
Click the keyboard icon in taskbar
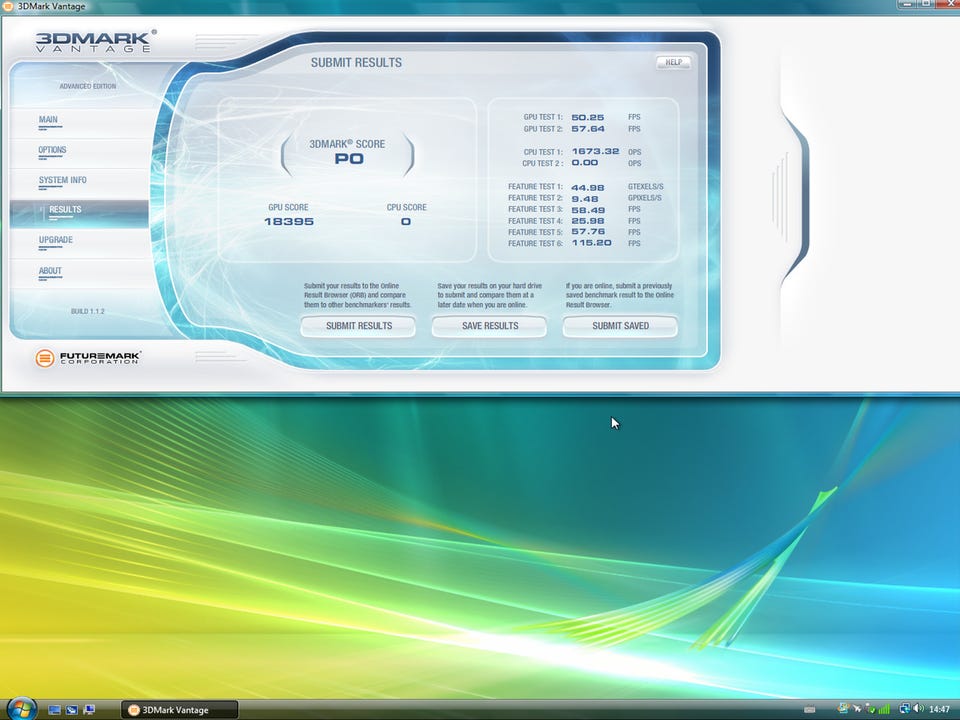click(809, 709)
